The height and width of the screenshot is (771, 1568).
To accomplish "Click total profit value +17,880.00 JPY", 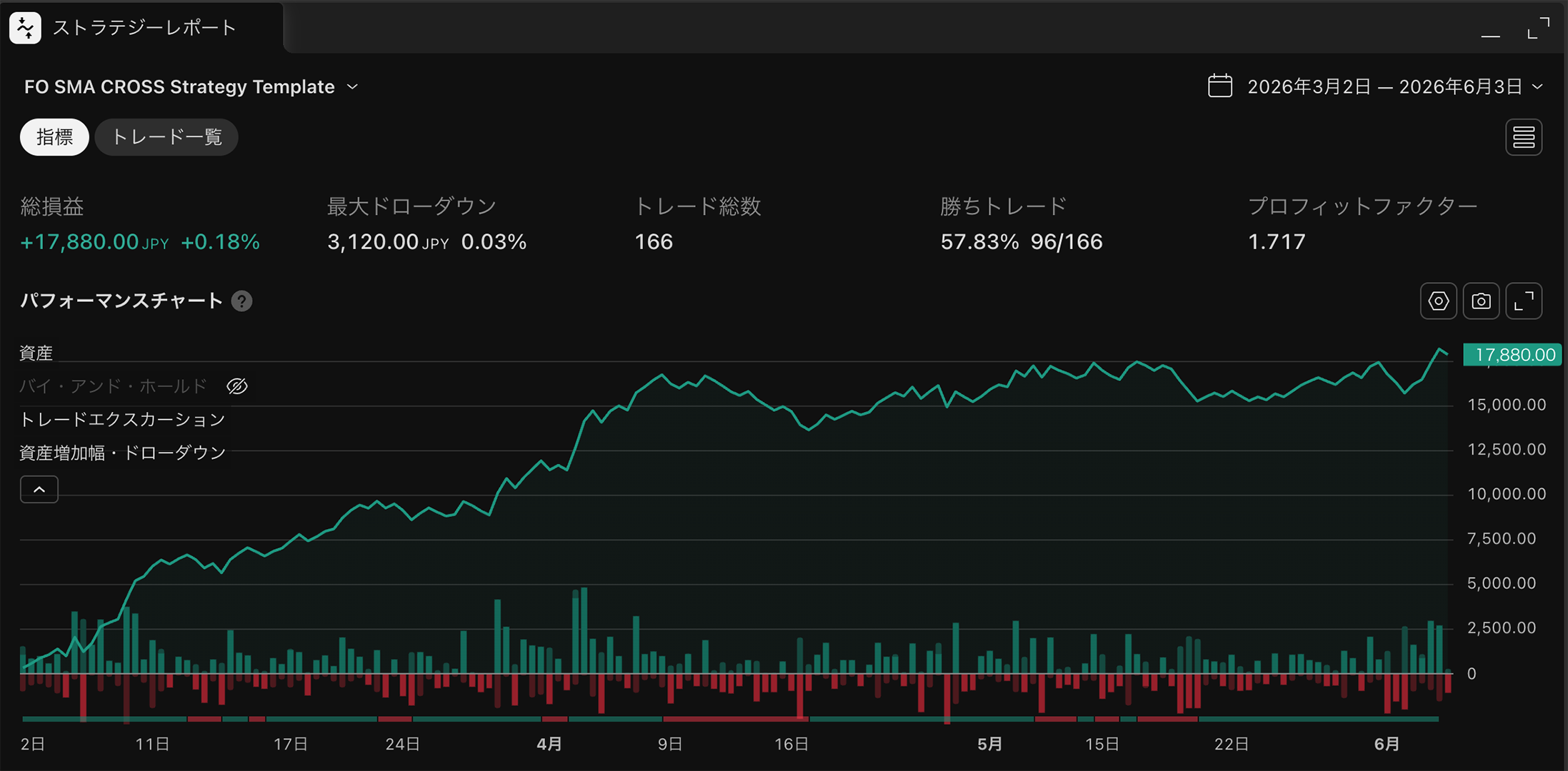I will (95, 242).
